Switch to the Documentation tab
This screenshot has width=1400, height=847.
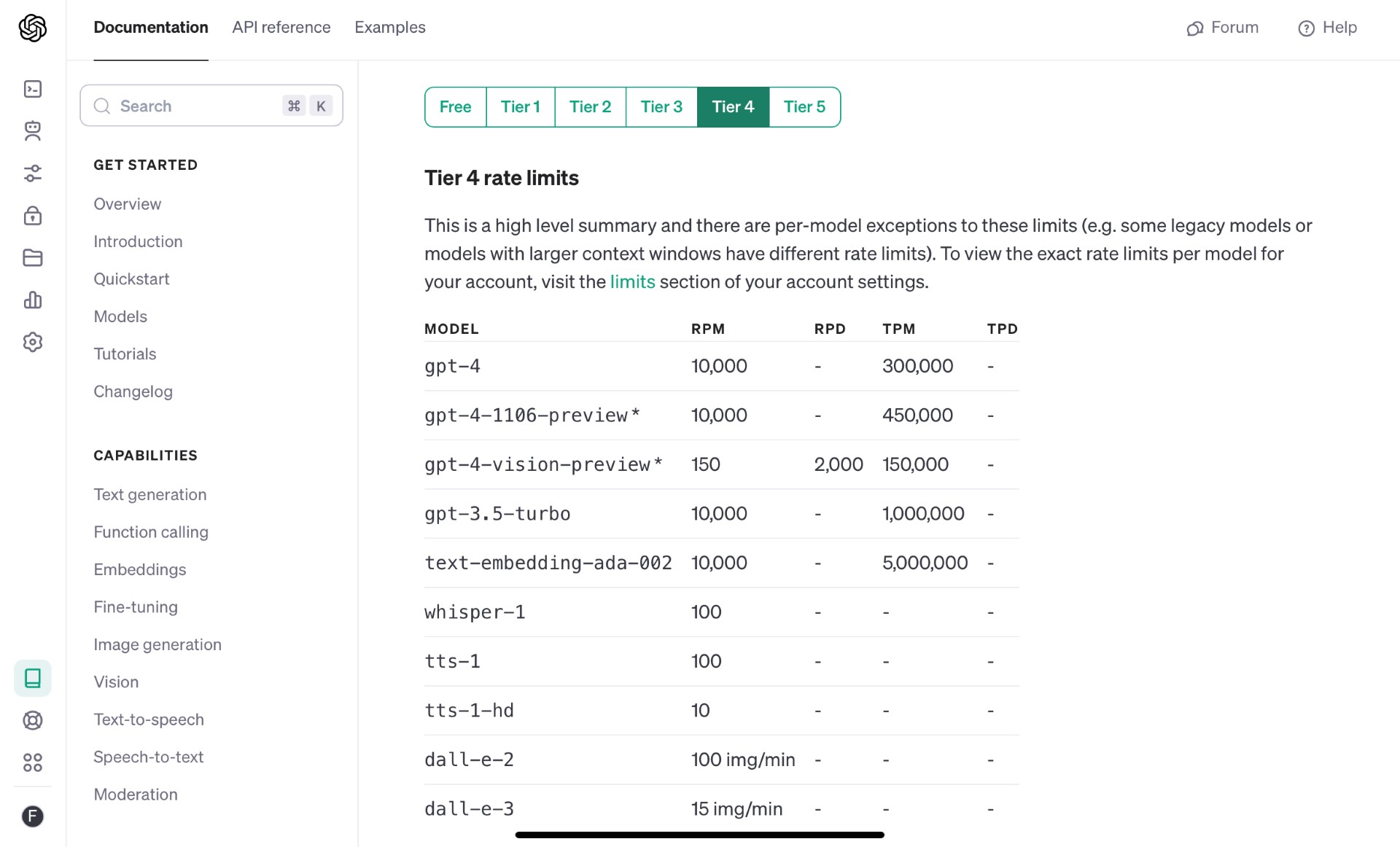tap(151, 28)
